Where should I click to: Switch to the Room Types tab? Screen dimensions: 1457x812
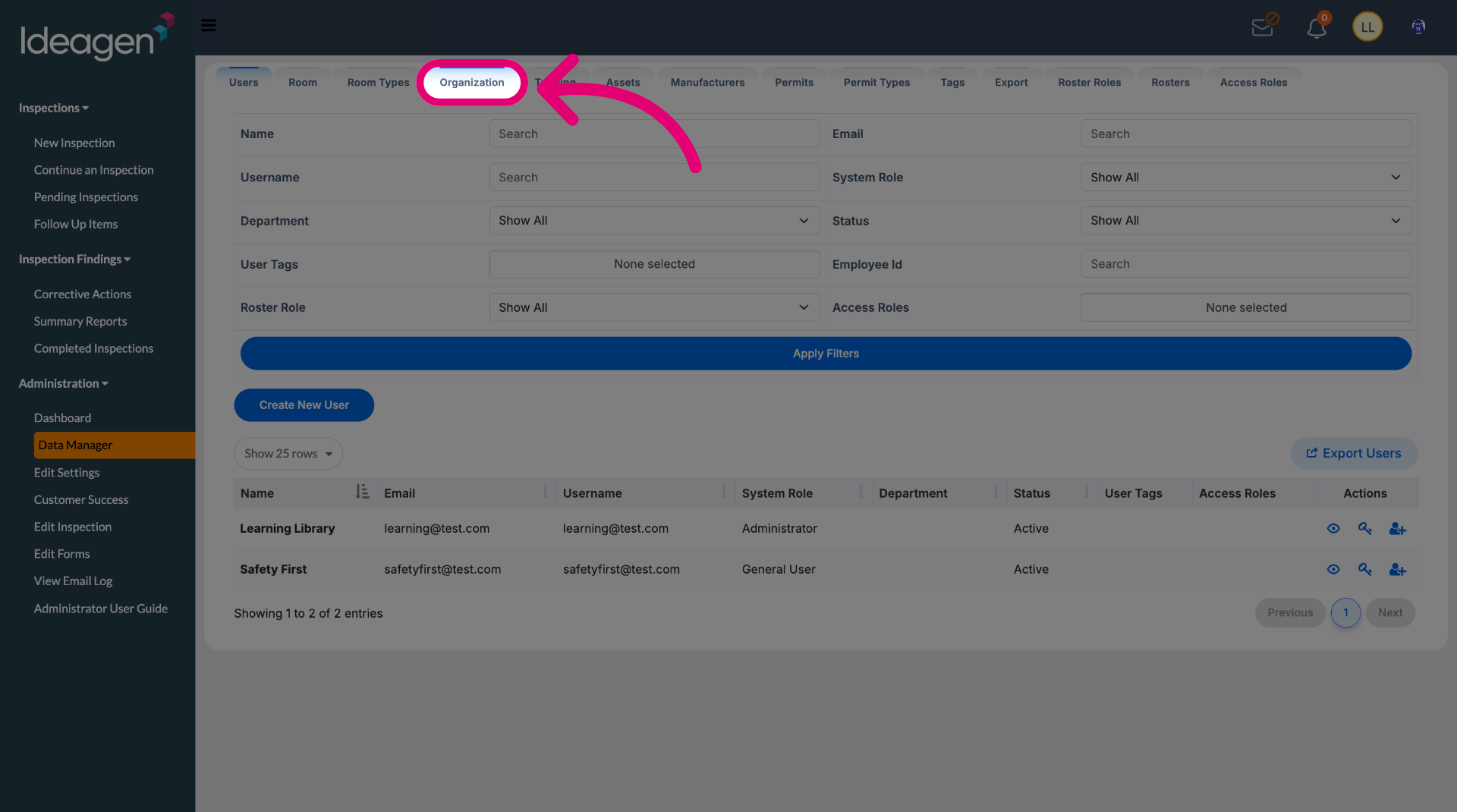point(378,83)
